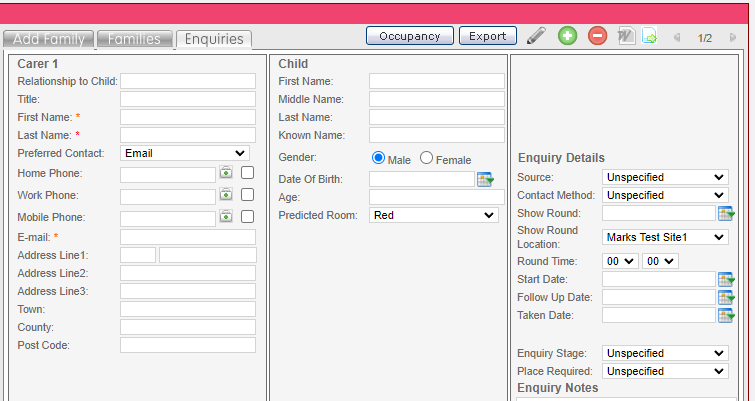Viewport: 755px width, 401px height.
Task: Select the Female gender radio button
Action: coord(427,158)
